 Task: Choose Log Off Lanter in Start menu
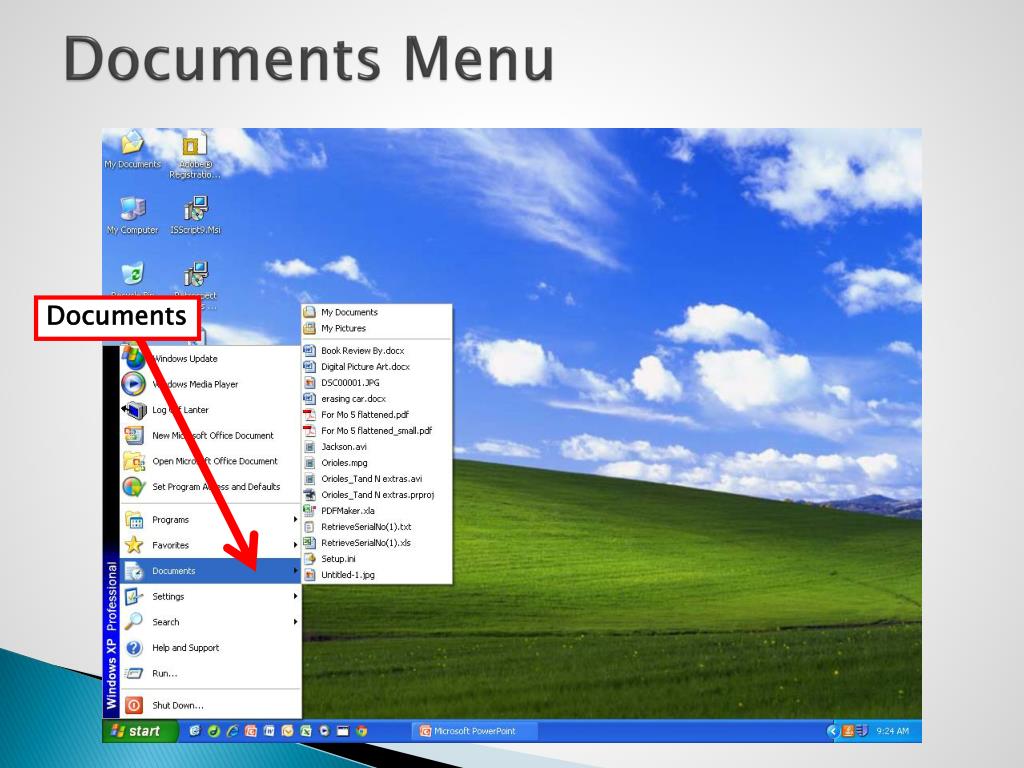coord(210,409)
